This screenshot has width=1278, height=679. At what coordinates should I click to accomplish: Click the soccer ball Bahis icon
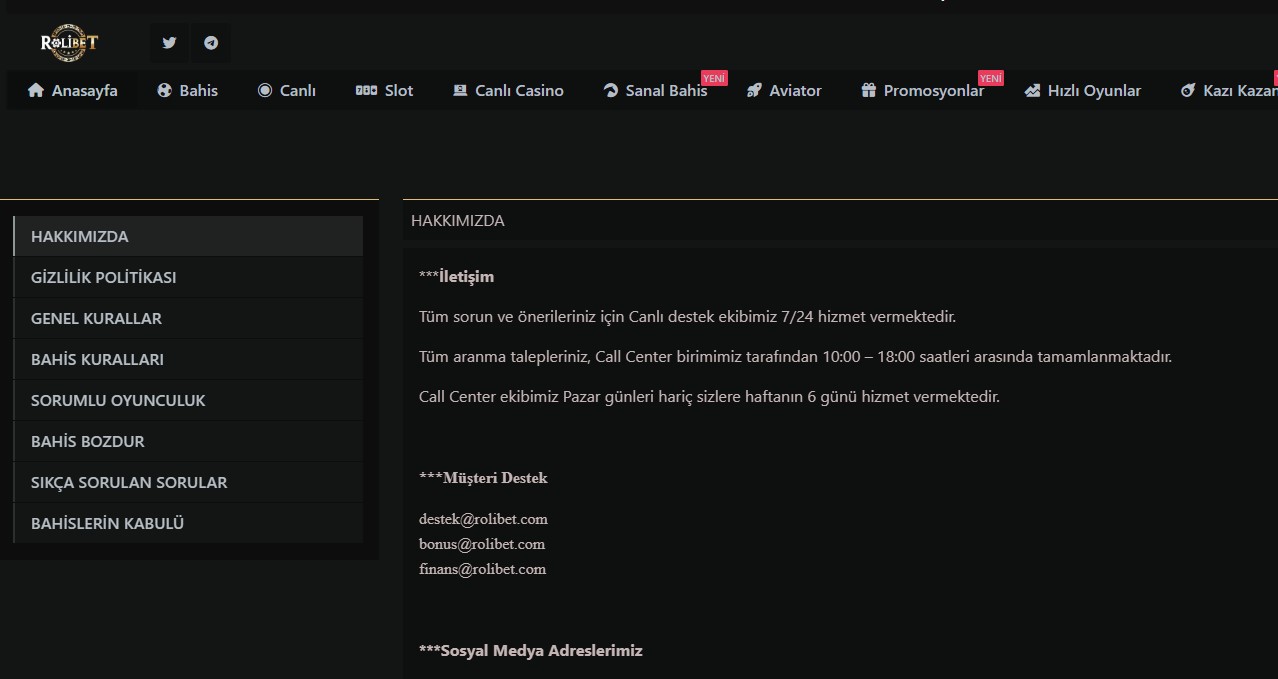pos(165,91)
